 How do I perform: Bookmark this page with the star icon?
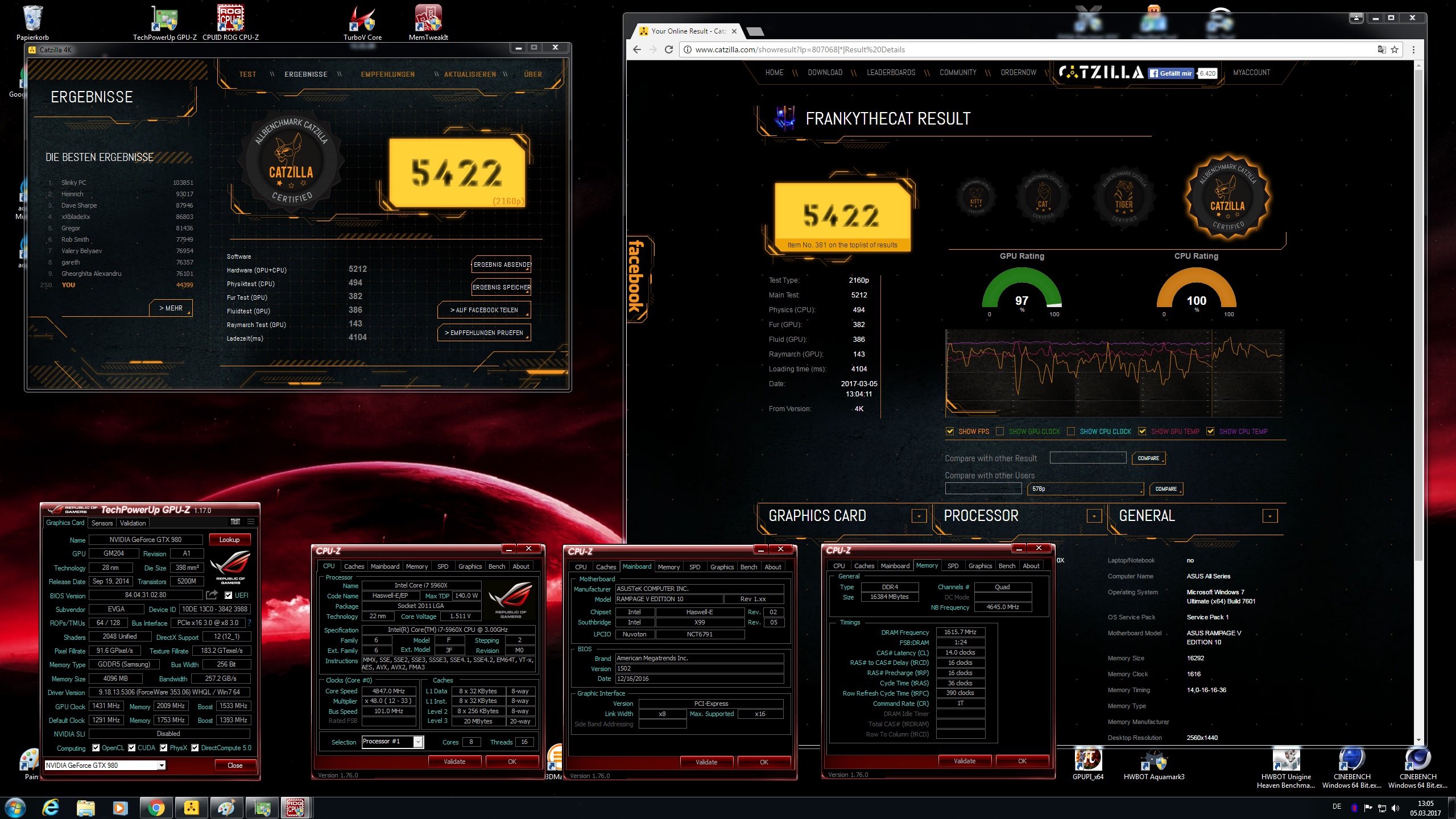(x=1395, y=49)
